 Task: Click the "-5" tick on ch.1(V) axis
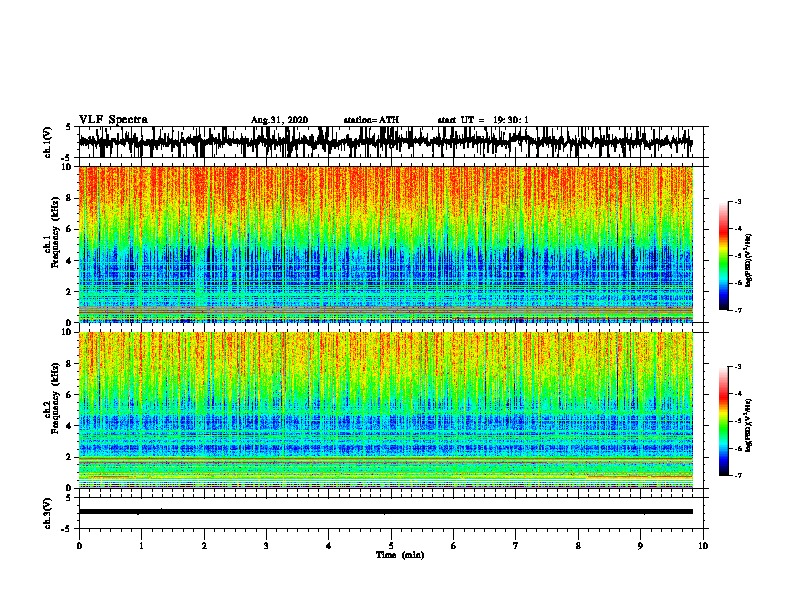point(67,158)
